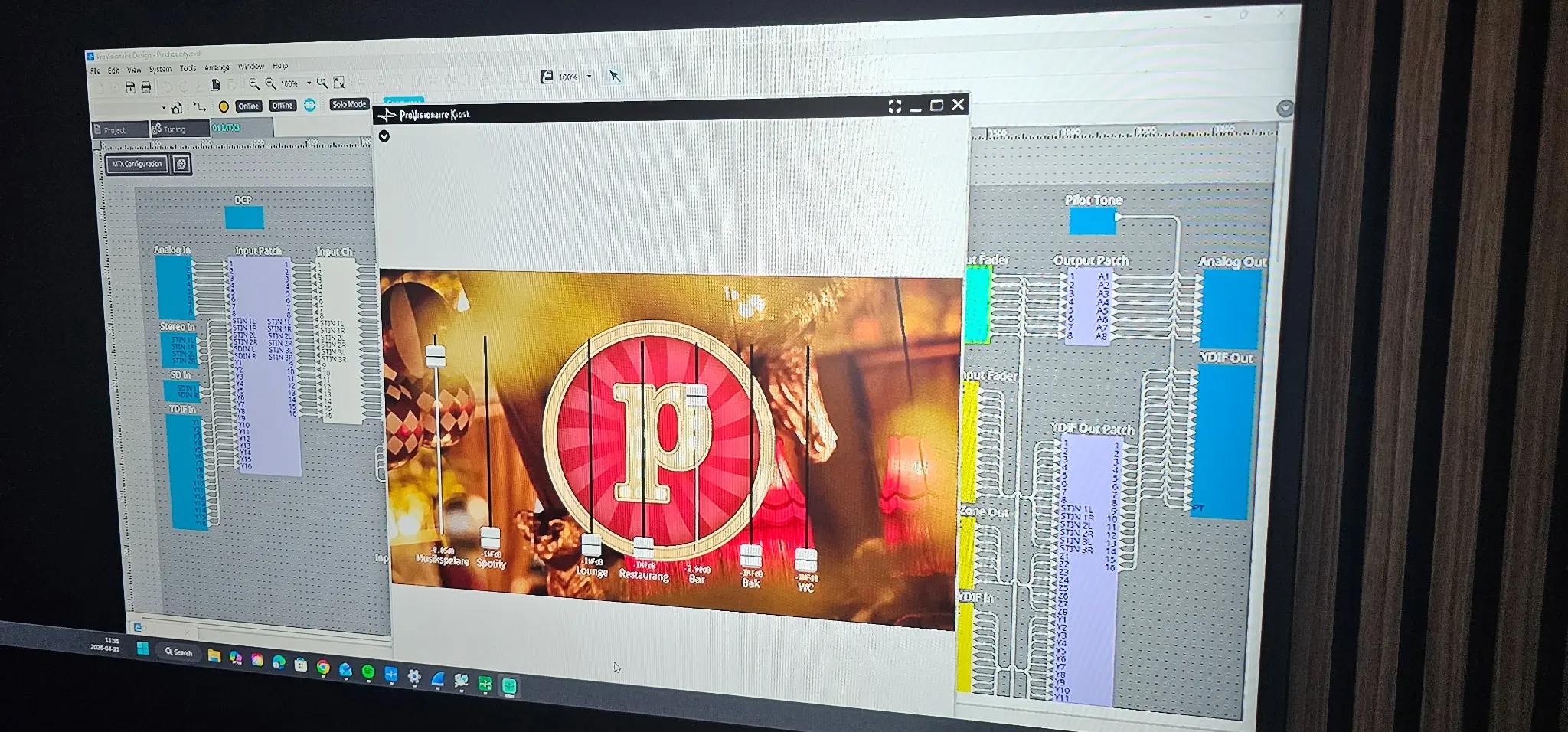Click the taskbar Search box
This screenshot has width=1568, height=732.
click(x=179, y=652)
